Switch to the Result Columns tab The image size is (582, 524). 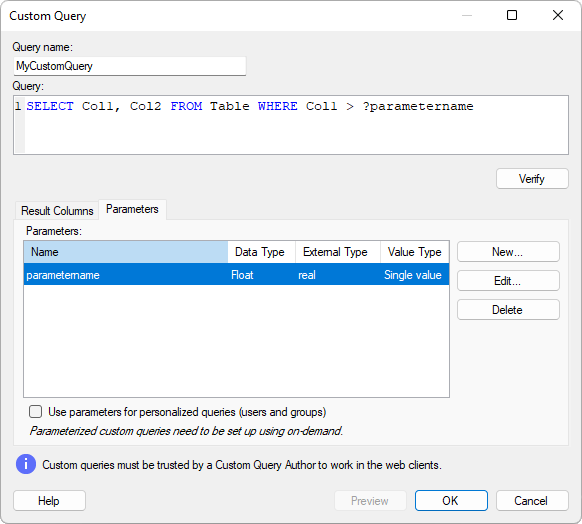click(x=57, y=210)
